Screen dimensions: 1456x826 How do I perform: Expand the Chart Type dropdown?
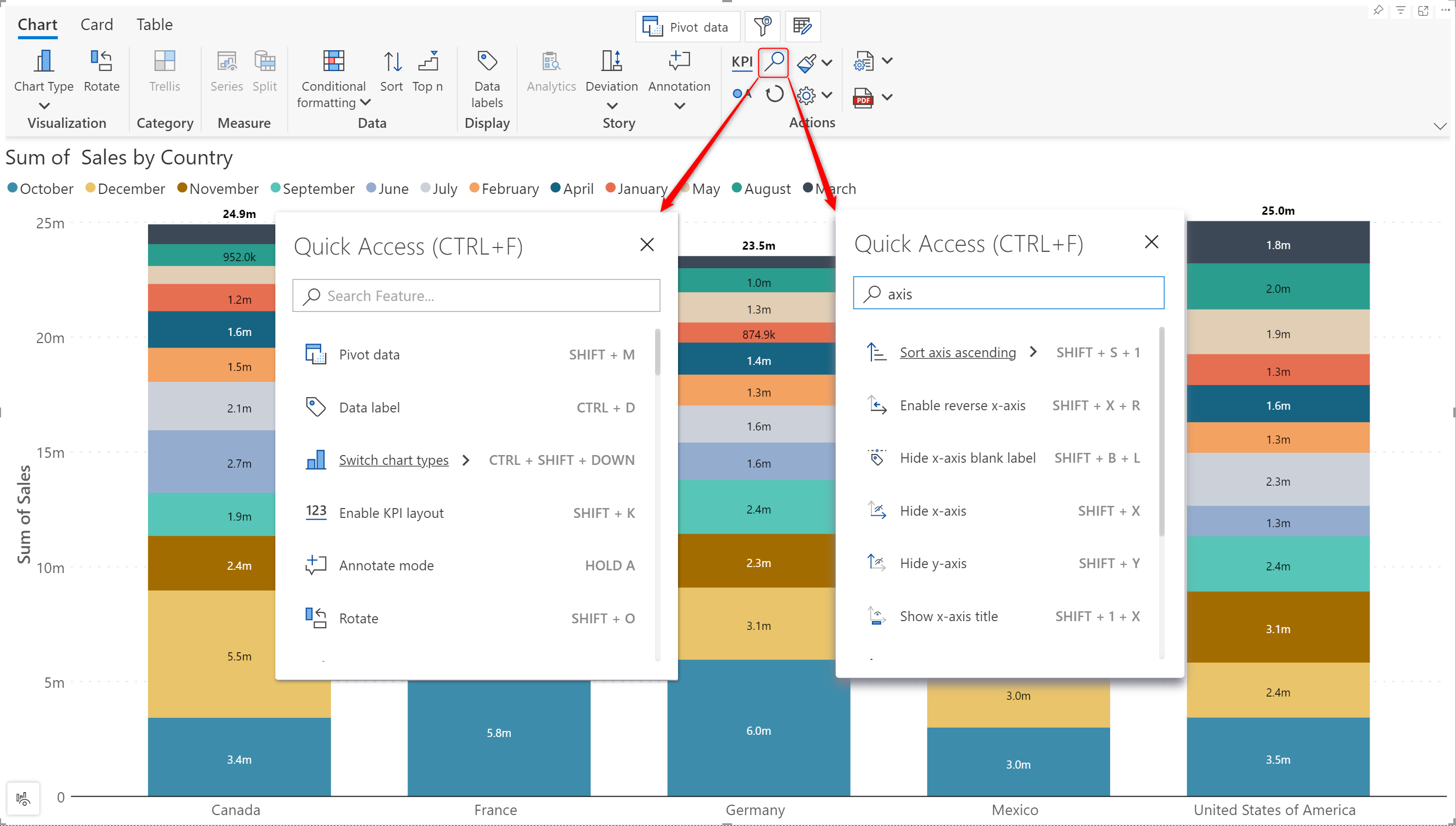[x=44, y=105]
